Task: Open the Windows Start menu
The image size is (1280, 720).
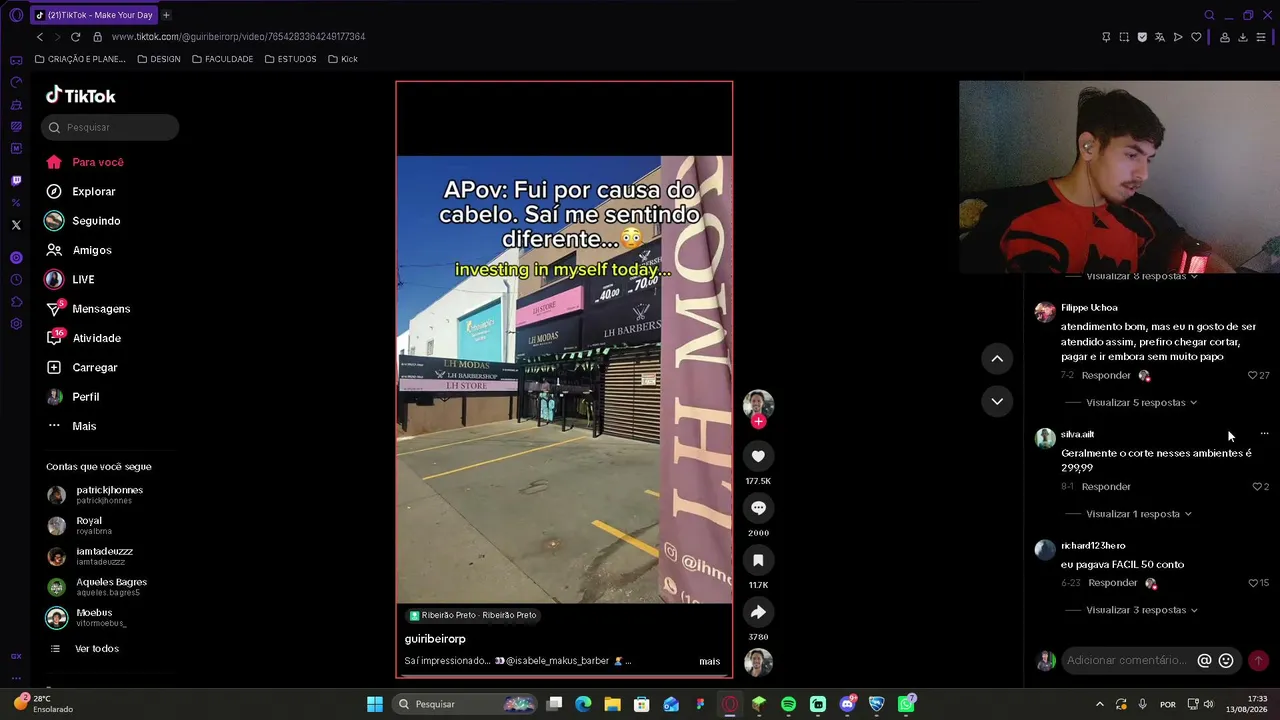Action: pyautogui.click(x=375, y=704)
